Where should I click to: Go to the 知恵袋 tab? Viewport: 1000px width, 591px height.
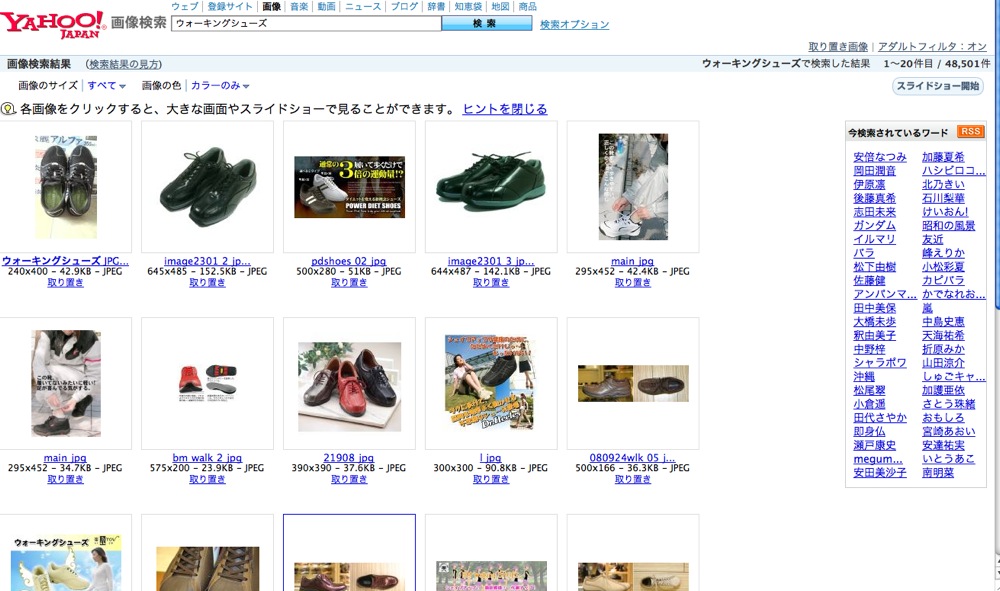click(x=468, y=6)
